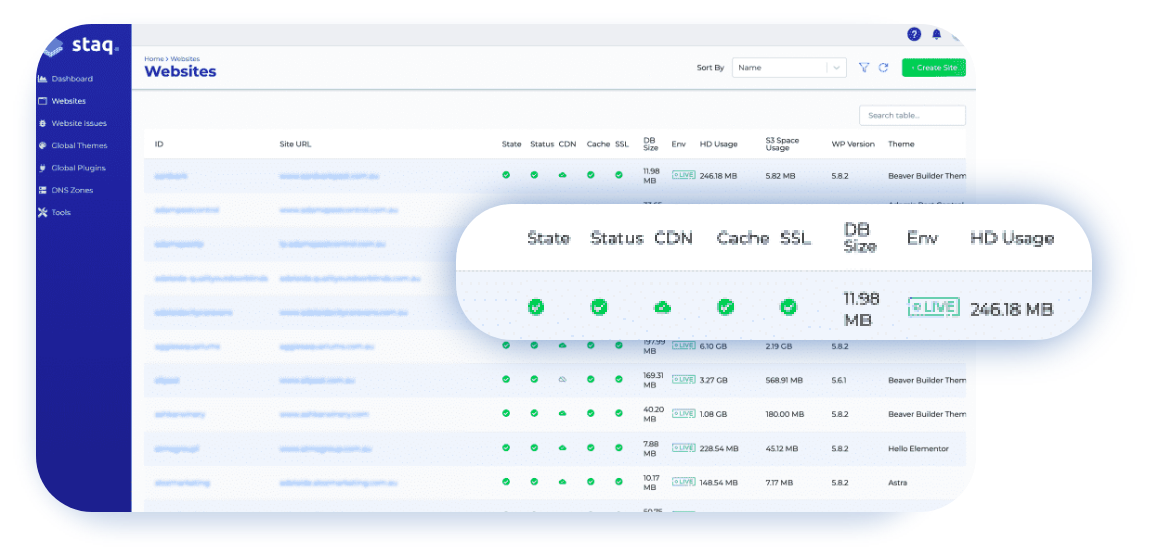Open Website Issues in the sidebar
The image size is (1152, 560).
[72, 123]
